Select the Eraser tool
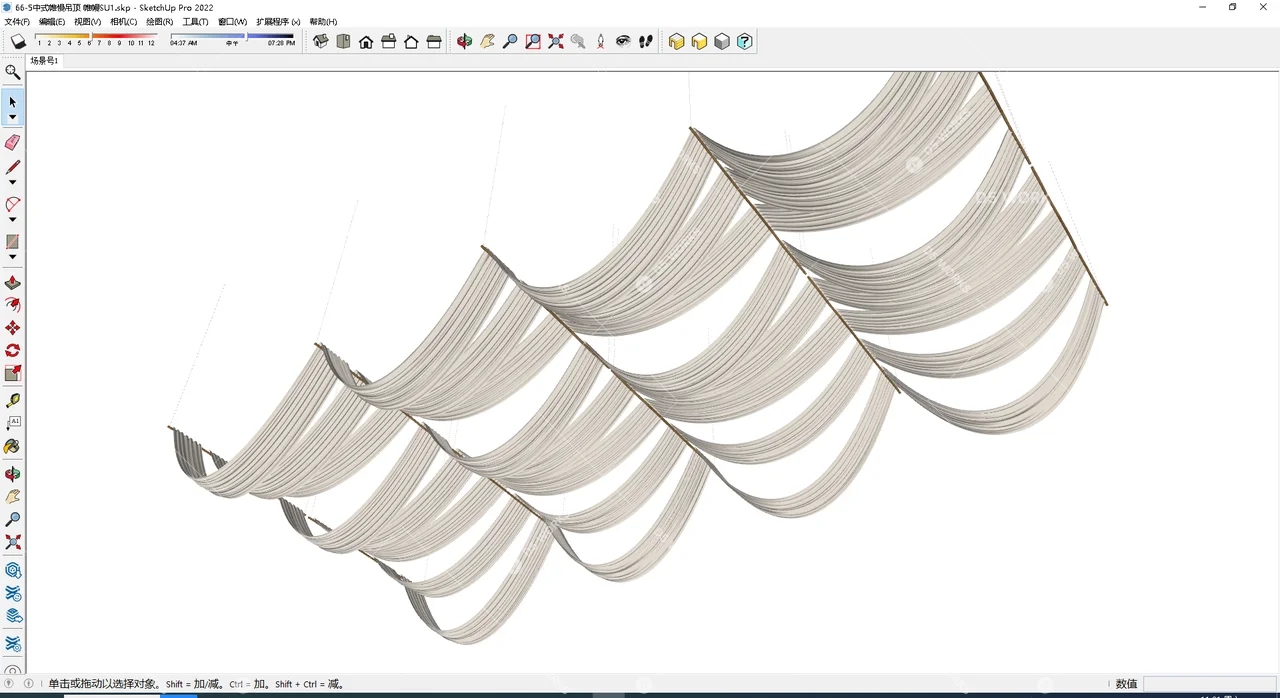The width and height of the screenshot is (1280, 698). coord(12,142)
